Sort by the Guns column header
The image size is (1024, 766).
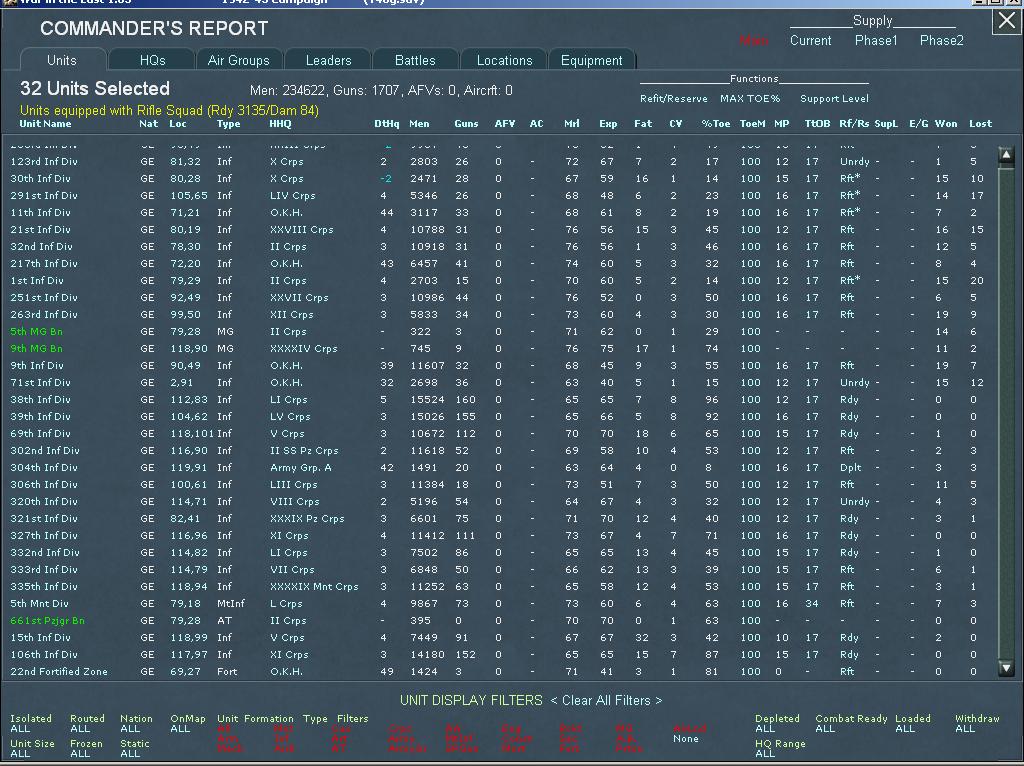point(466,123)
